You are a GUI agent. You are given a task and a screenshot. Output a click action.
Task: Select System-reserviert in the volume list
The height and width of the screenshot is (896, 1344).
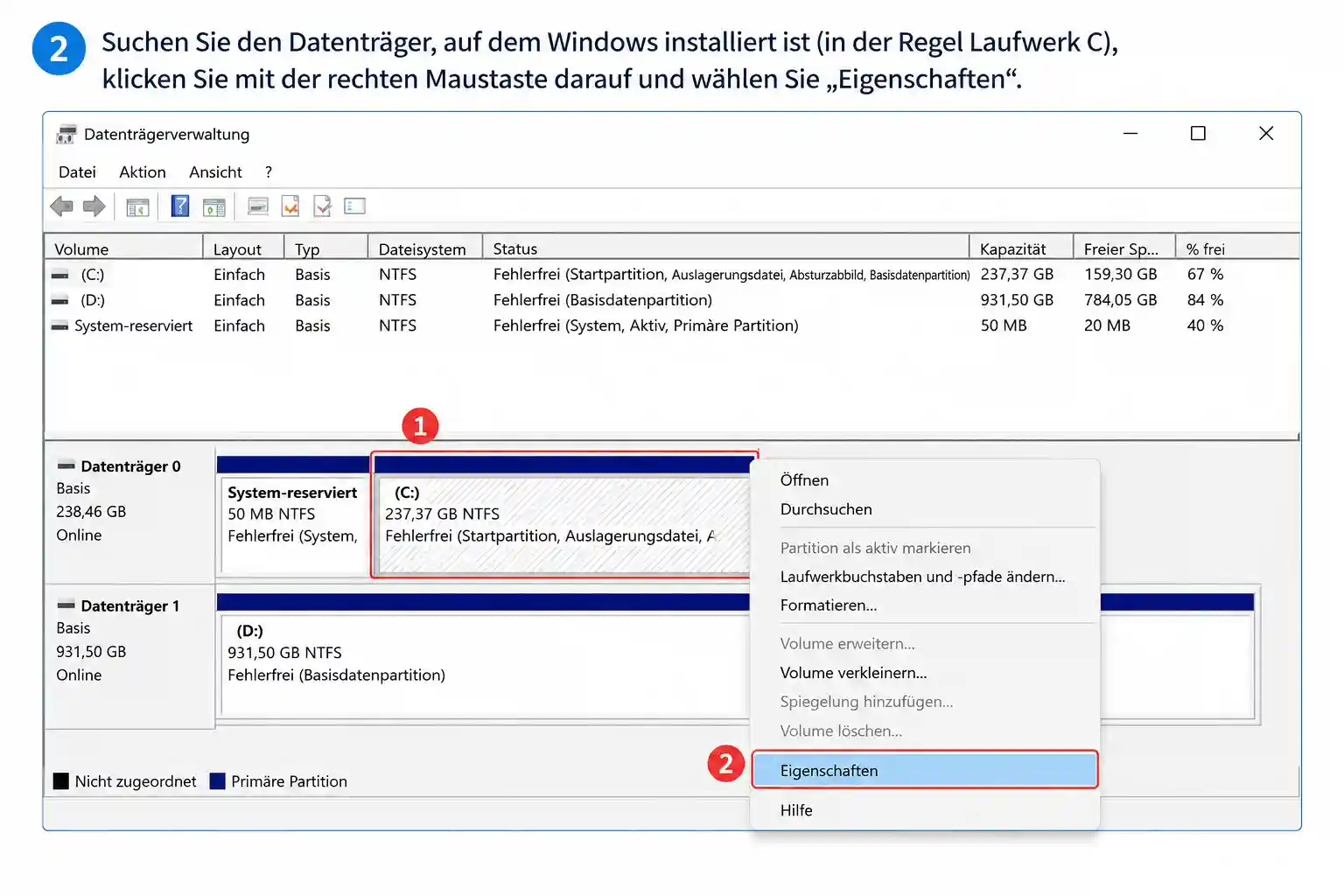point(134,325)
